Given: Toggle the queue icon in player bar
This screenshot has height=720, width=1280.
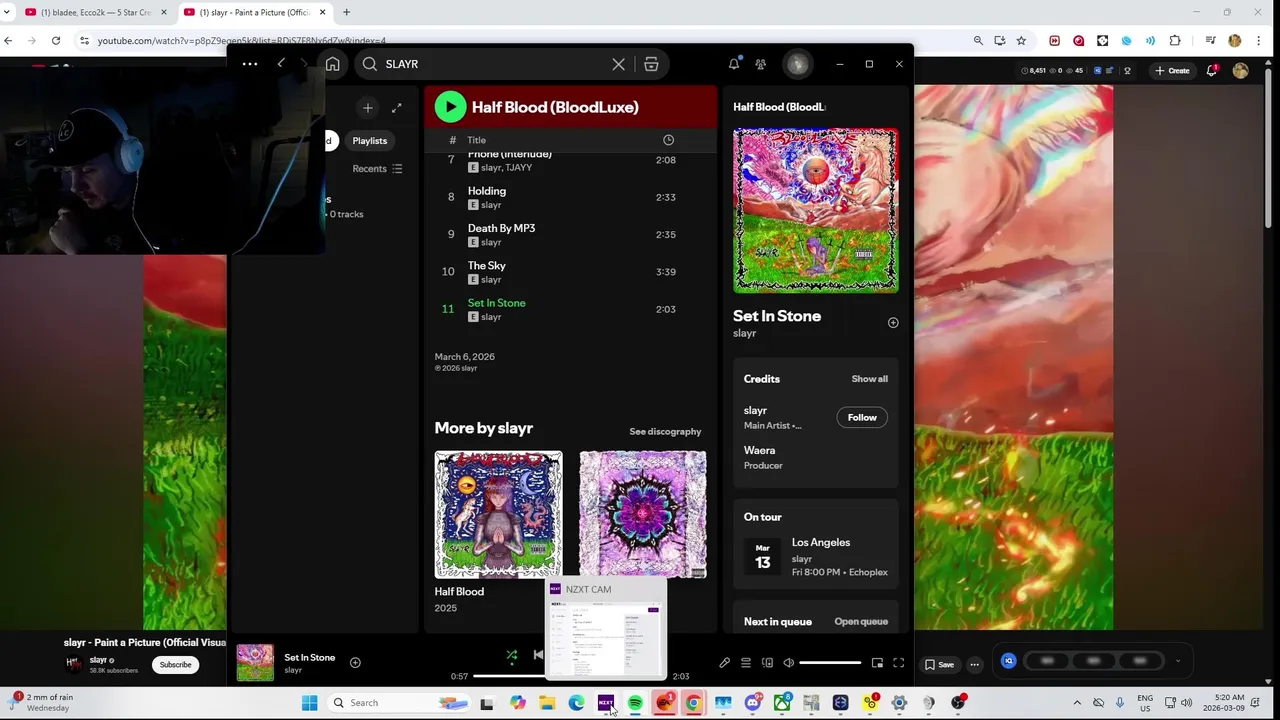Looking at the screenshot, I should [745, 663].
